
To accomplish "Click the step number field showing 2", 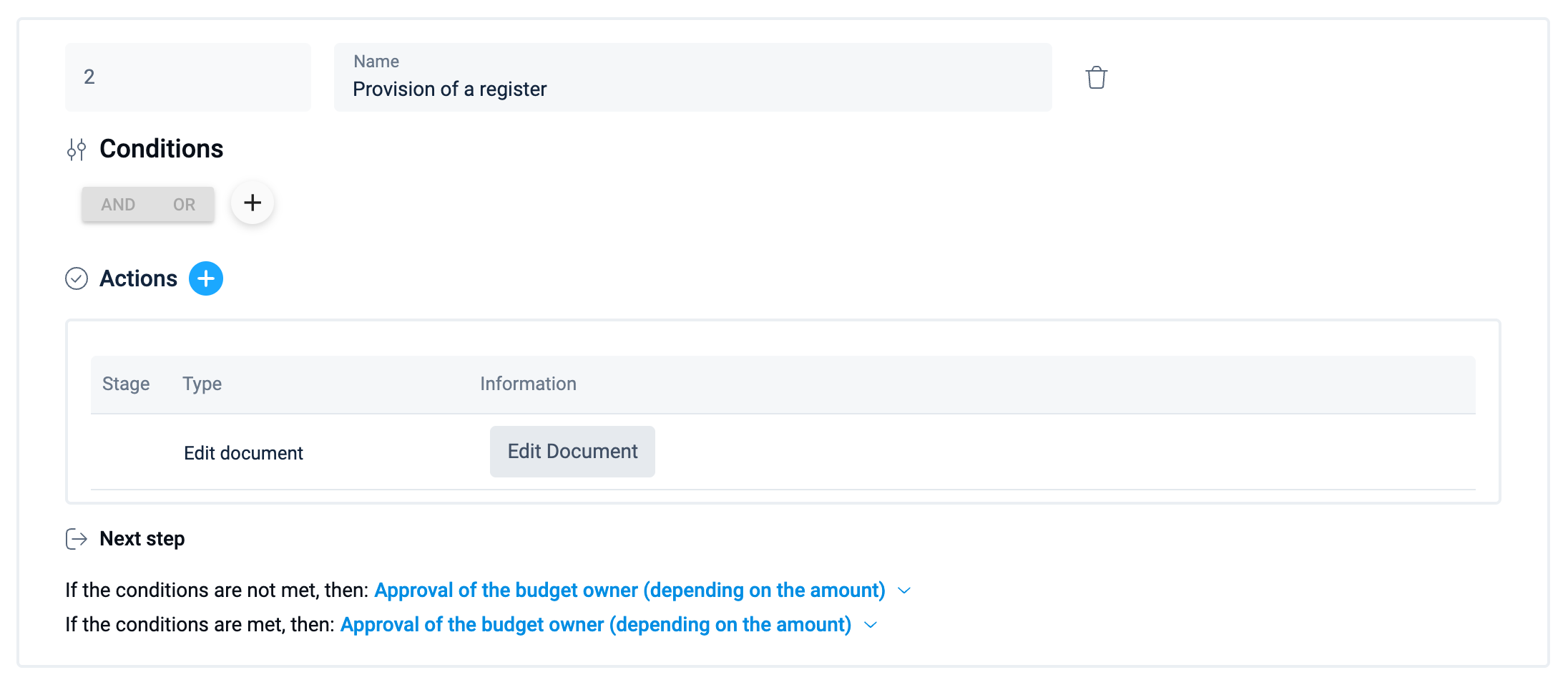I will tap(187, 77).
